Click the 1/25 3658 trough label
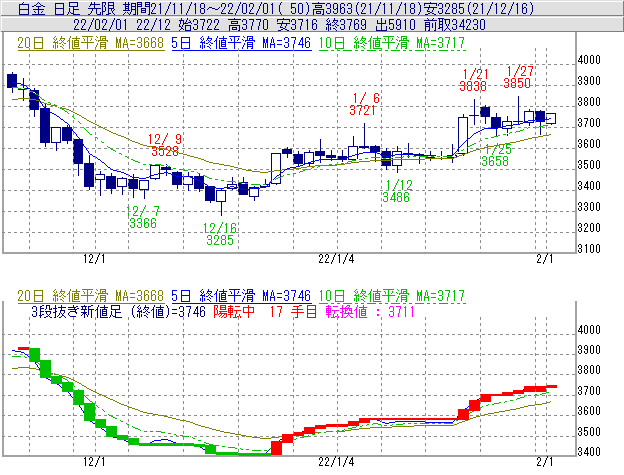 496,155
